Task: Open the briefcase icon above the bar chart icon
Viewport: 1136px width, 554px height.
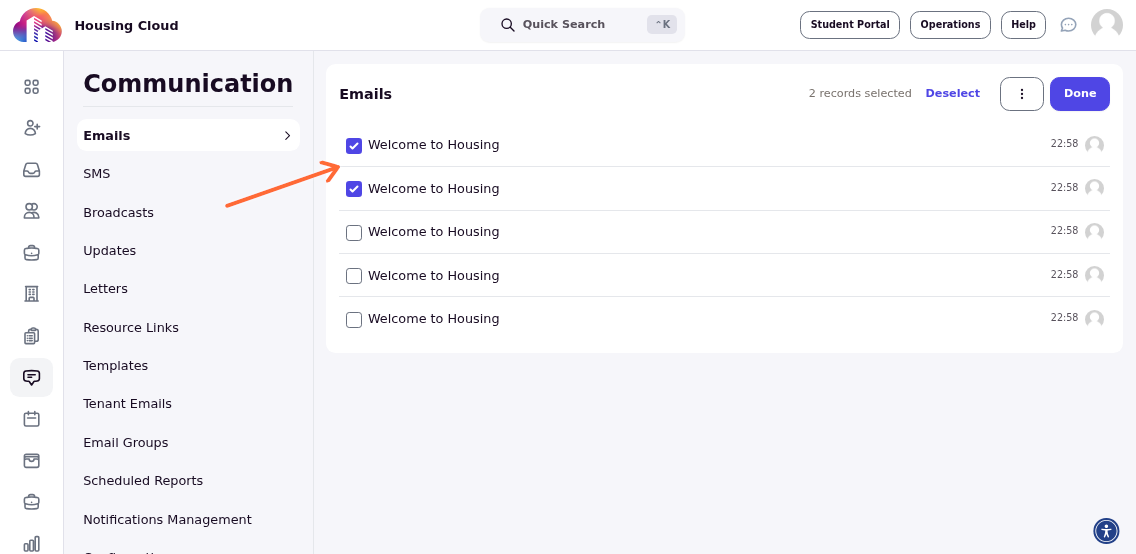Action: point(31,501)
